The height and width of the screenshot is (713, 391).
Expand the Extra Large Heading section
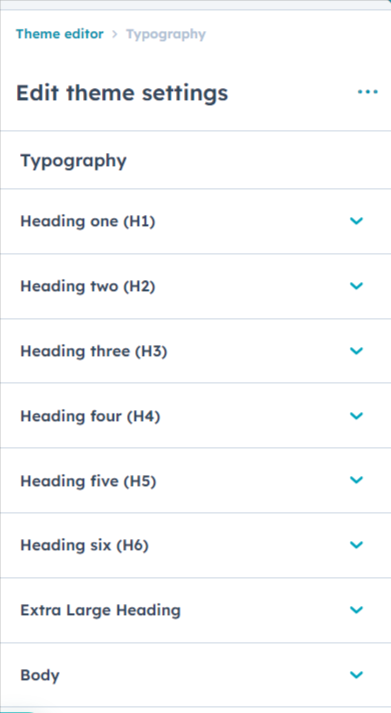(x=196, y=610)
